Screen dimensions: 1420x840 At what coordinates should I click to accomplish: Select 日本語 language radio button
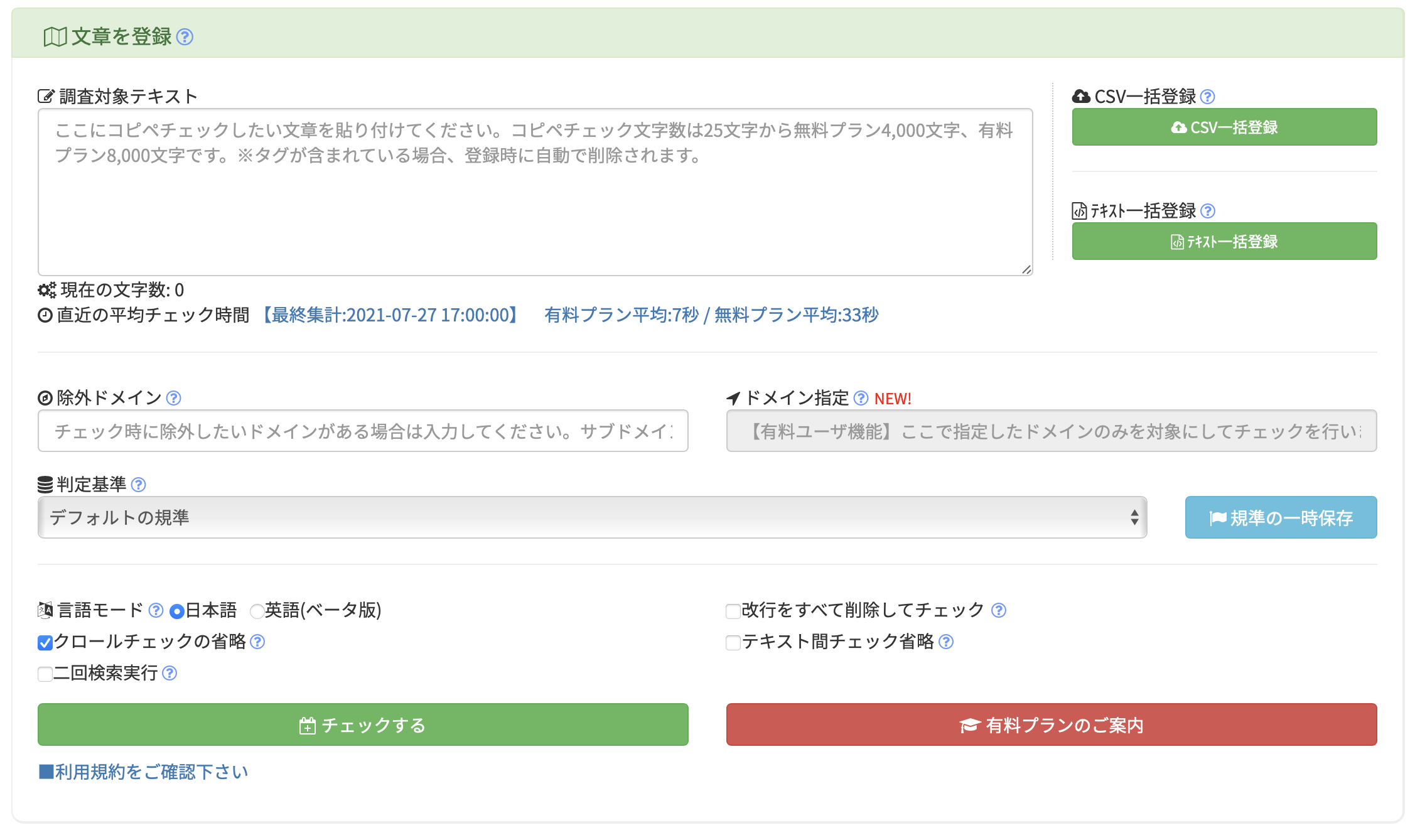(177, 611)
